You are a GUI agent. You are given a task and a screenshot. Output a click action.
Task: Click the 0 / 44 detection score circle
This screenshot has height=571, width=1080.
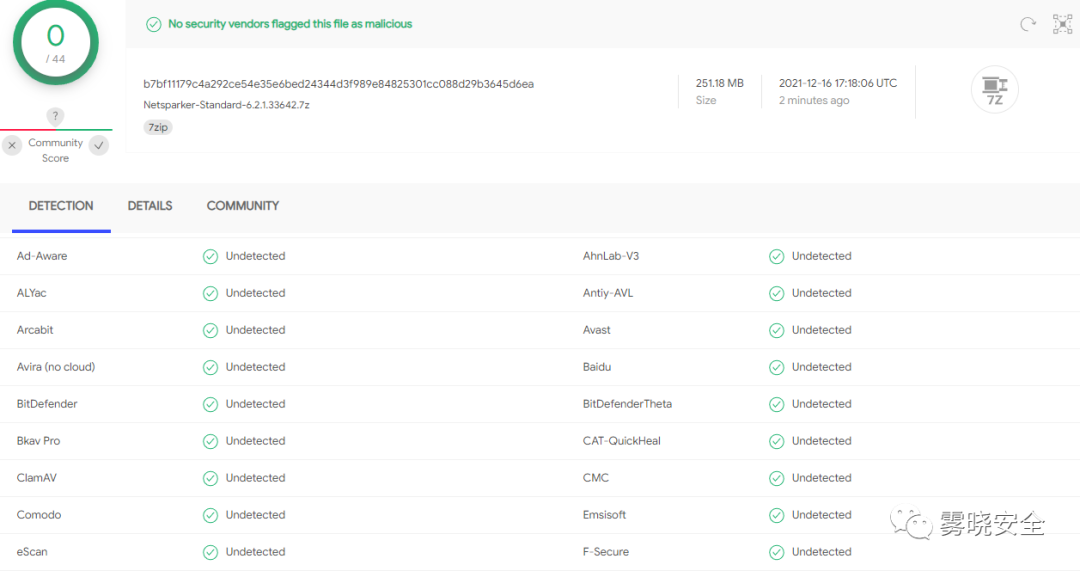coord(56,43)
